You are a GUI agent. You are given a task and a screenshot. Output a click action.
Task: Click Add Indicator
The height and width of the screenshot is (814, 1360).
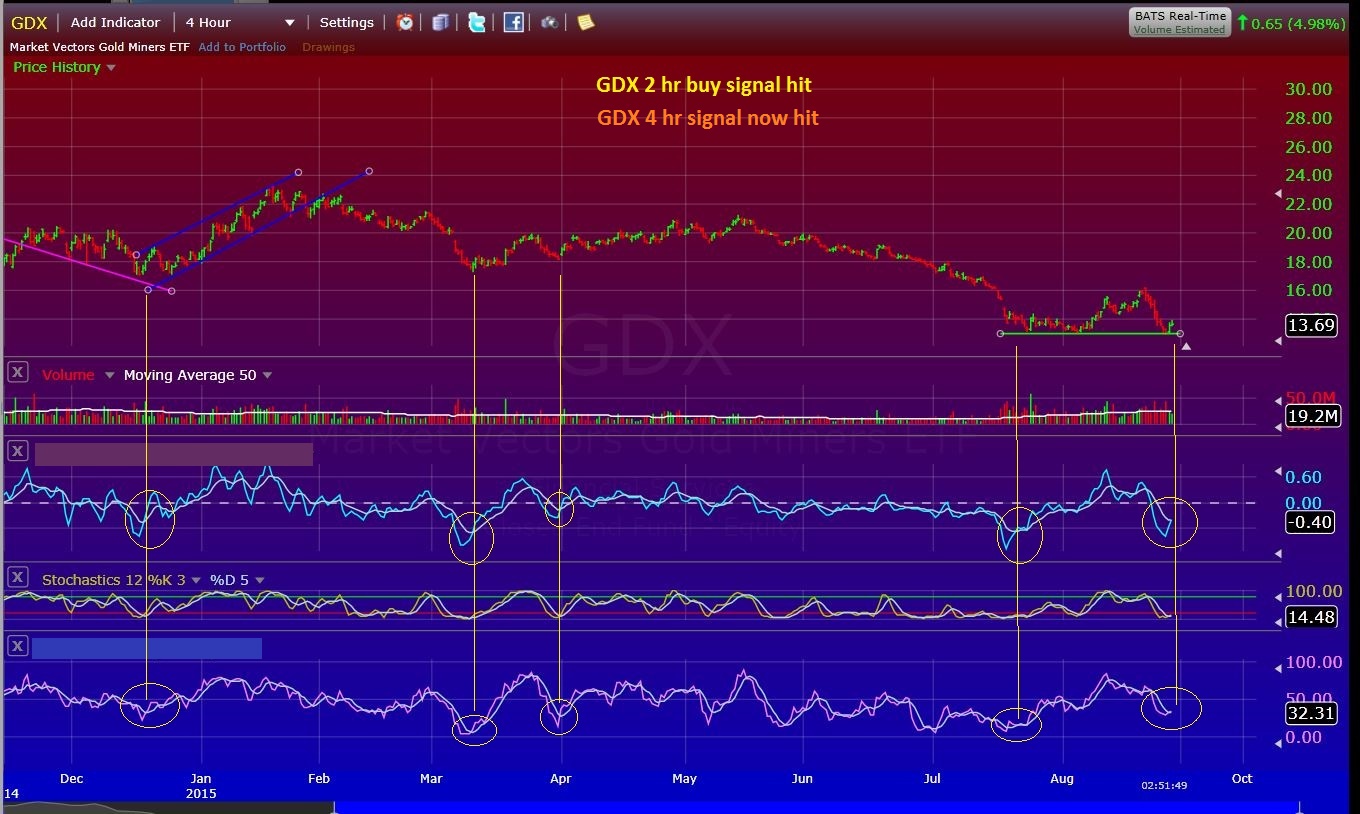[115, 22]
